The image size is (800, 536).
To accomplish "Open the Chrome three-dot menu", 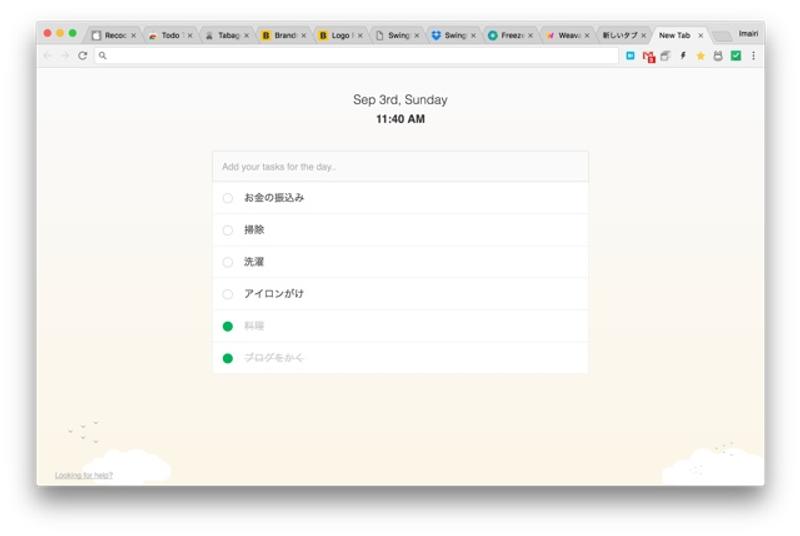I will [753, 56].
